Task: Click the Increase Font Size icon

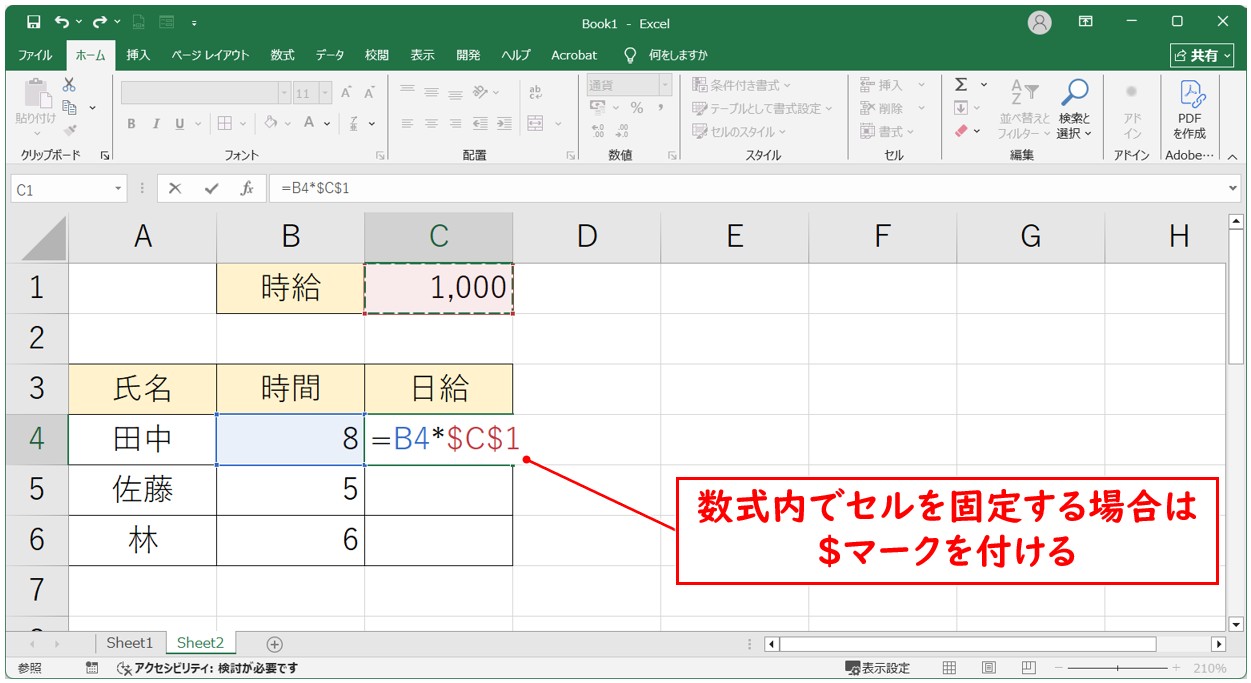Action: pos(346,92)
